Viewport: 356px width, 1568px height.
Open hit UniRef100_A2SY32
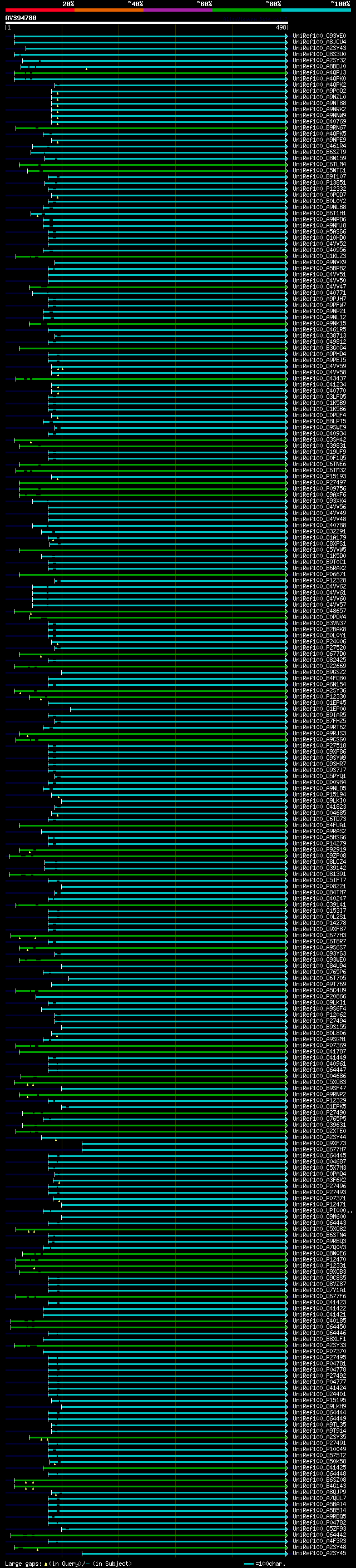[x=319, y=60]
